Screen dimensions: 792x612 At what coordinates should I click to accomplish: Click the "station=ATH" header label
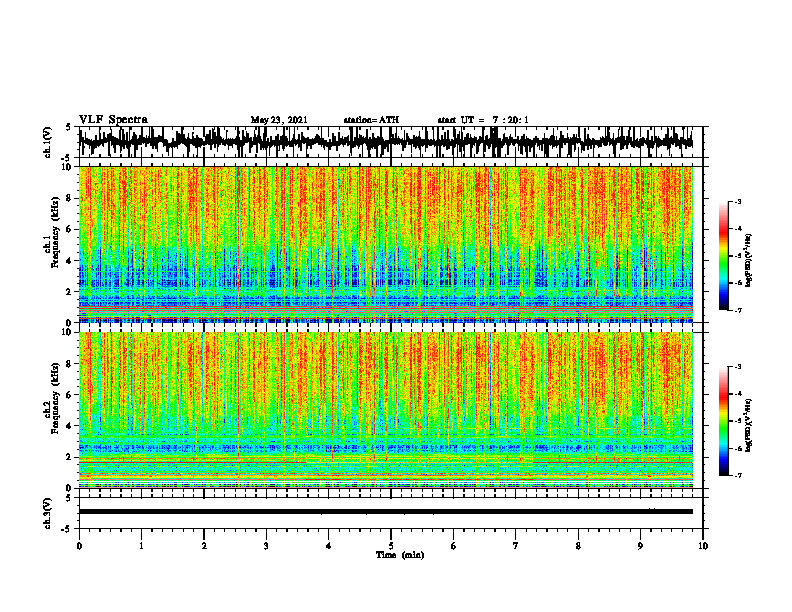pyautogui.click(x=371, y=120)
